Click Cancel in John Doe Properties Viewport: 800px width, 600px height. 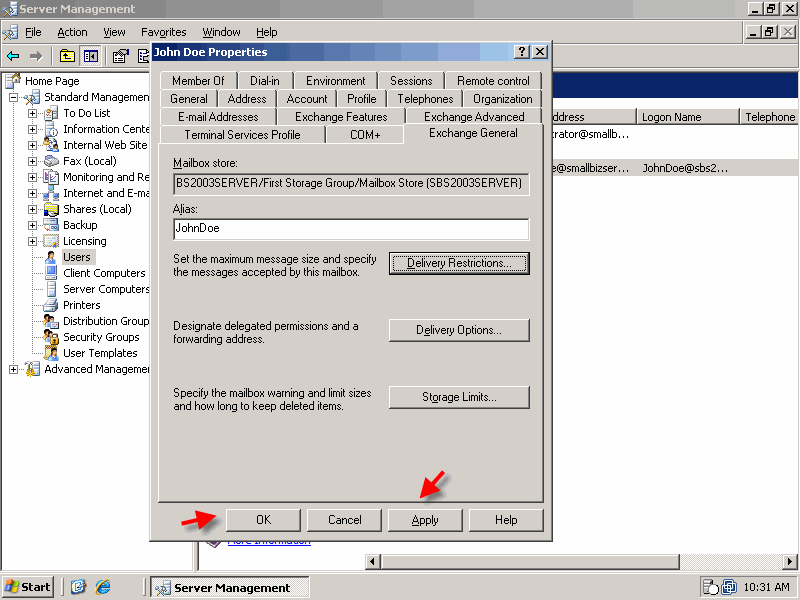(344, 520)
